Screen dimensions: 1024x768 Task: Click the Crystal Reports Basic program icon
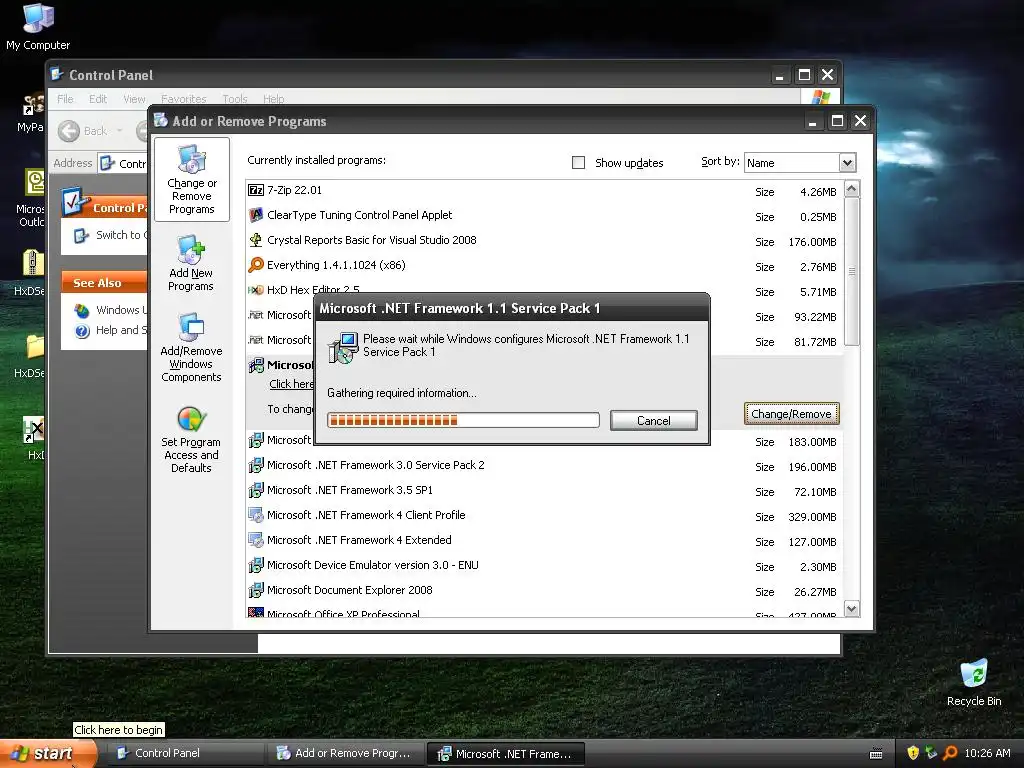[256, 240]
